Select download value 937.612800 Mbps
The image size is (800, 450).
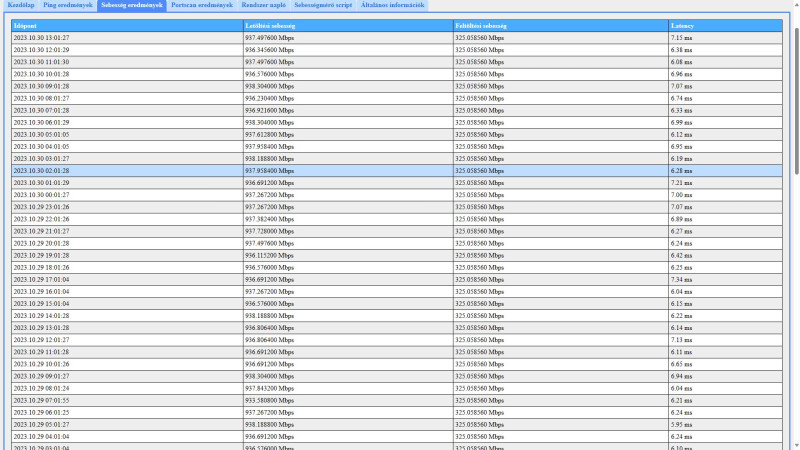pos(269,135)
